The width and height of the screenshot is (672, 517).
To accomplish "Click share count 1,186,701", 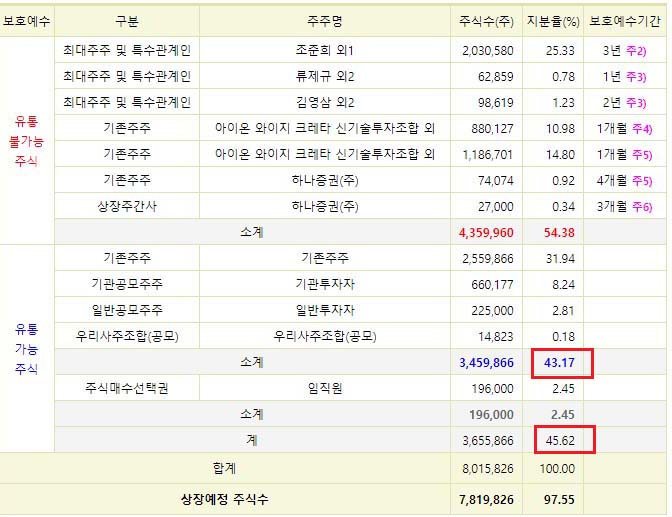I will [x=488, y=155].
